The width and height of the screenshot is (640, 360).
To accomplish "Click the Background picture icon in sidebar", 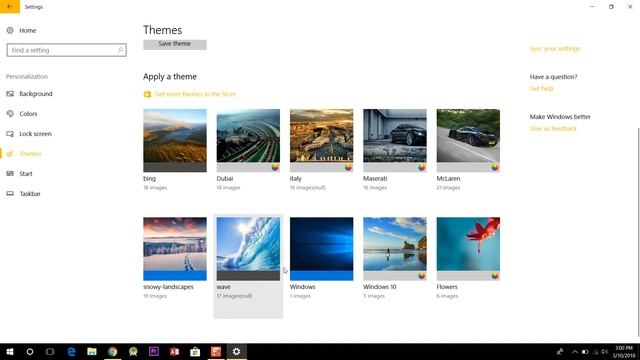I will 10,94.
